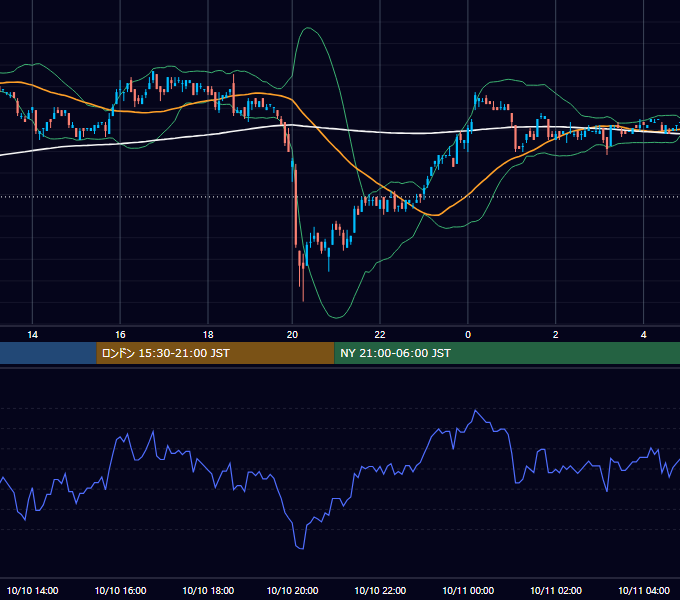Screen dimensions: 680x600
Task: Click the oscillator's highest peak after 00:00
Action: click(475, 411)
